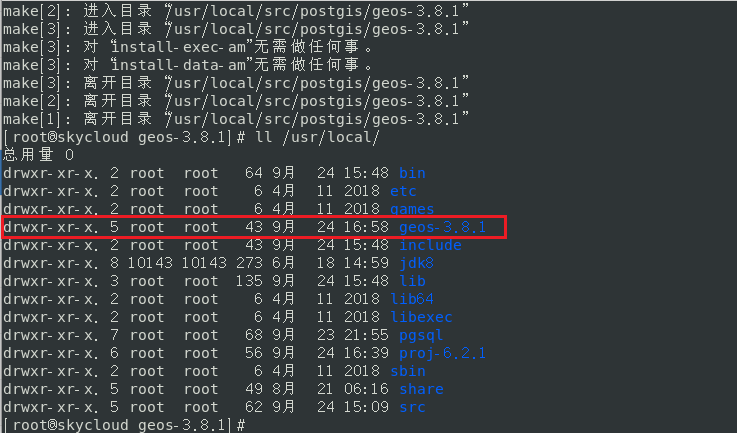Viewport: 737px width, 433px height.
Task: Click the 'install-exec-am' make message line
Action: click(188, 47)
